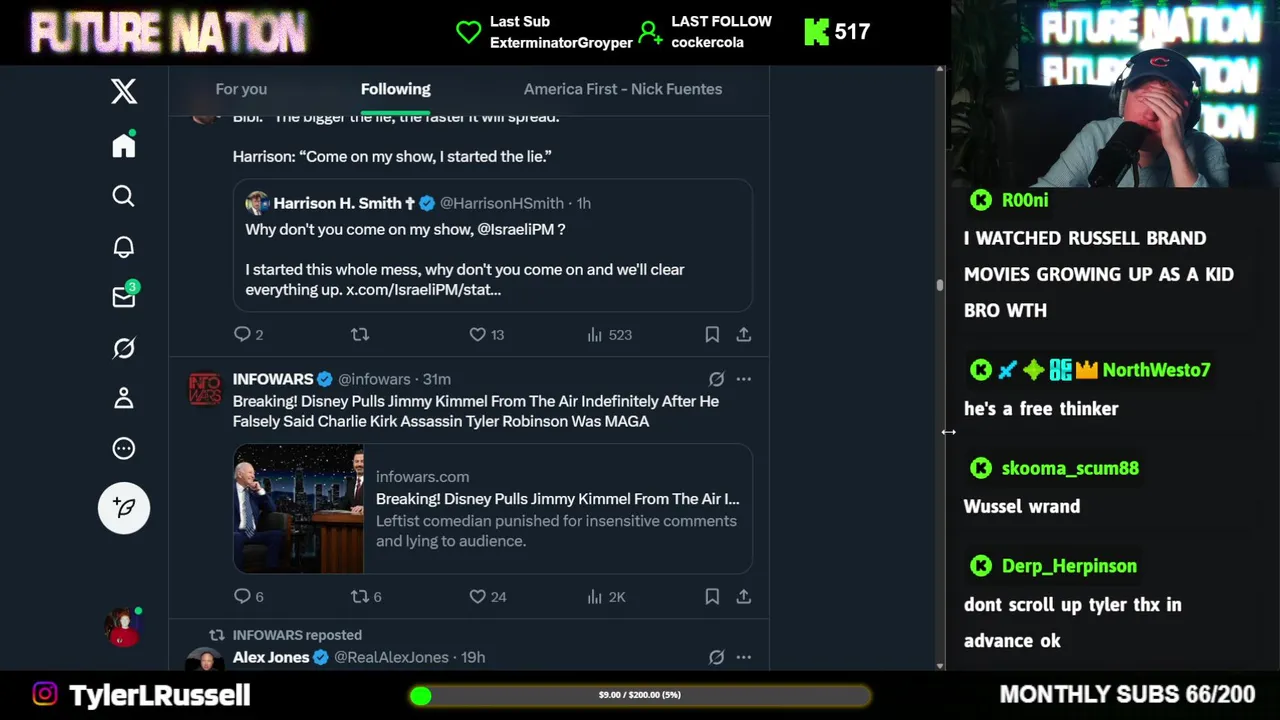
Task: View analytics showing 523 views
Action: point(610,334)
